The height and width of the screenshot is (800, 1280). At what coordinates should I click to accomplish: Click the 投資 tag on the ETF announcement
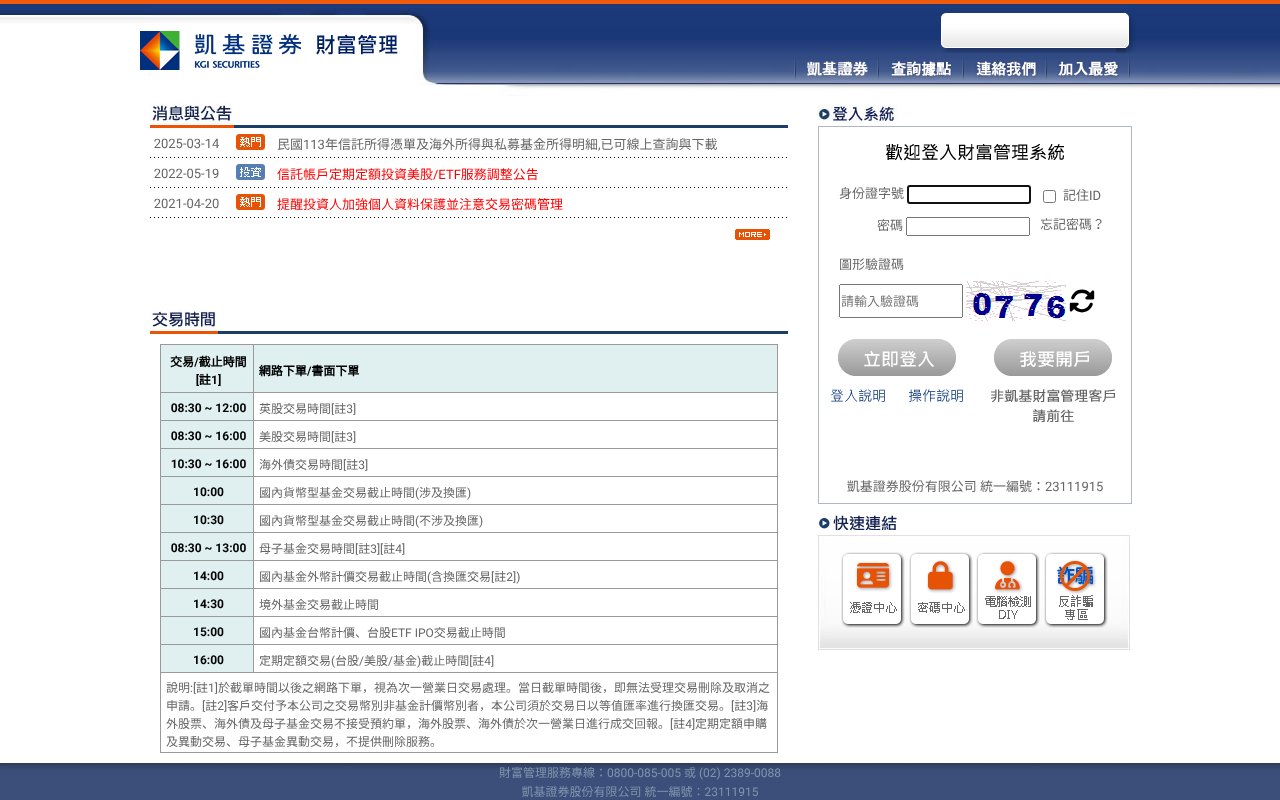tap(250, 172)
